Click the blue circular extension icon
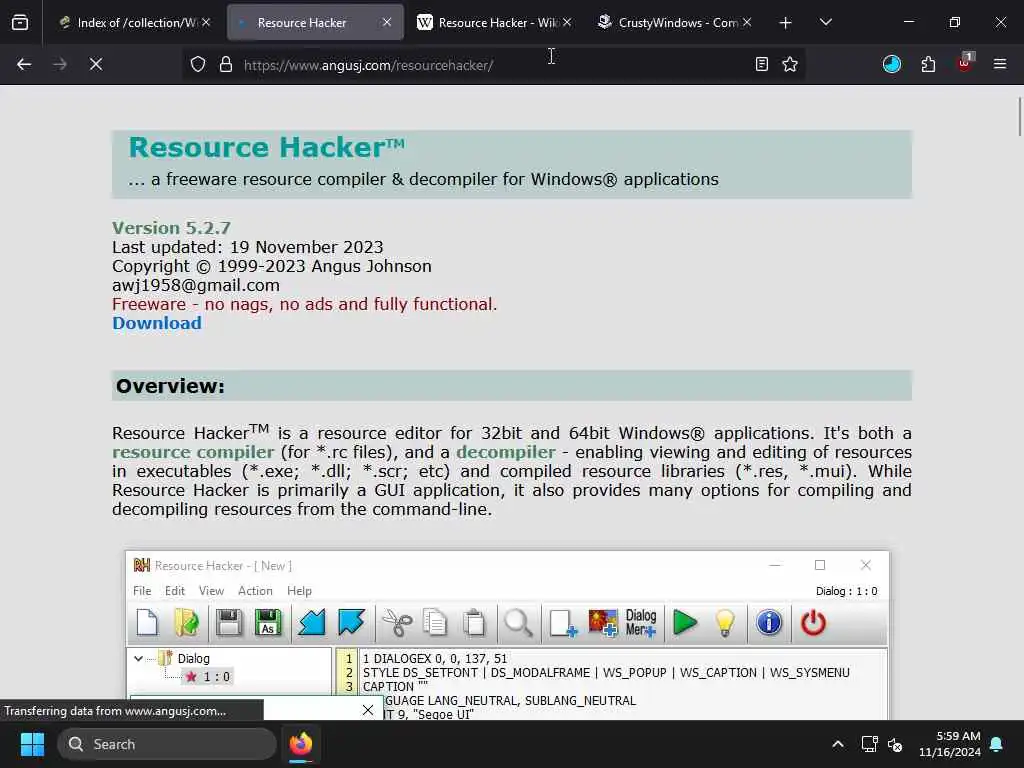 pos(891,64)
